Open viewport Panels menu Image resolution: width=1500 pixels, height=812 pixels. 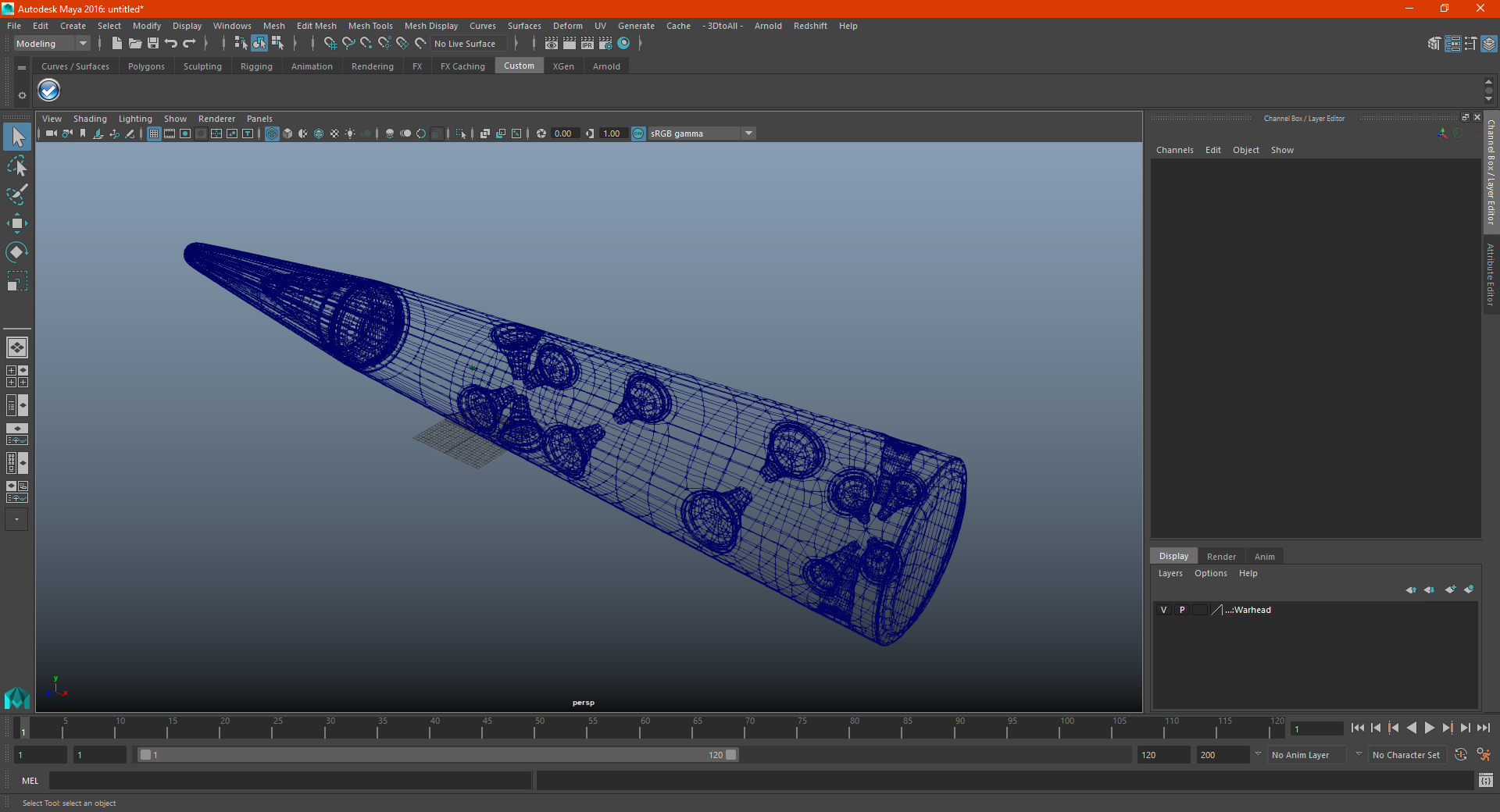coord(259,119)
